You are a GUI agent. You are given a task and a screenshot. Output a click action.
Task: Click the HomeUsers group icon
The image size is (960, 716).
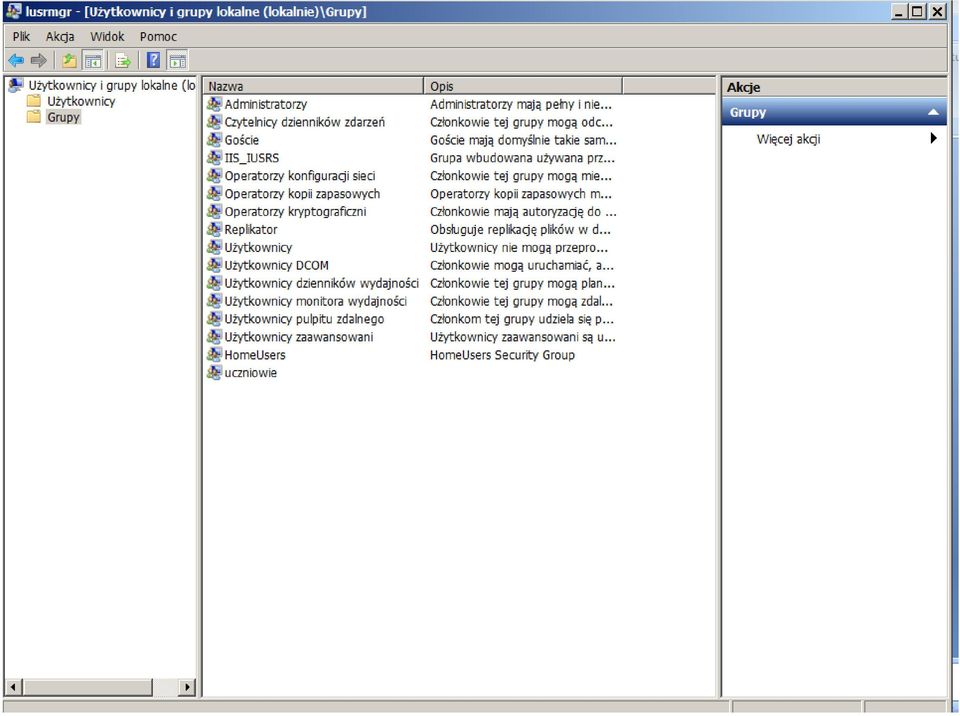214,355
